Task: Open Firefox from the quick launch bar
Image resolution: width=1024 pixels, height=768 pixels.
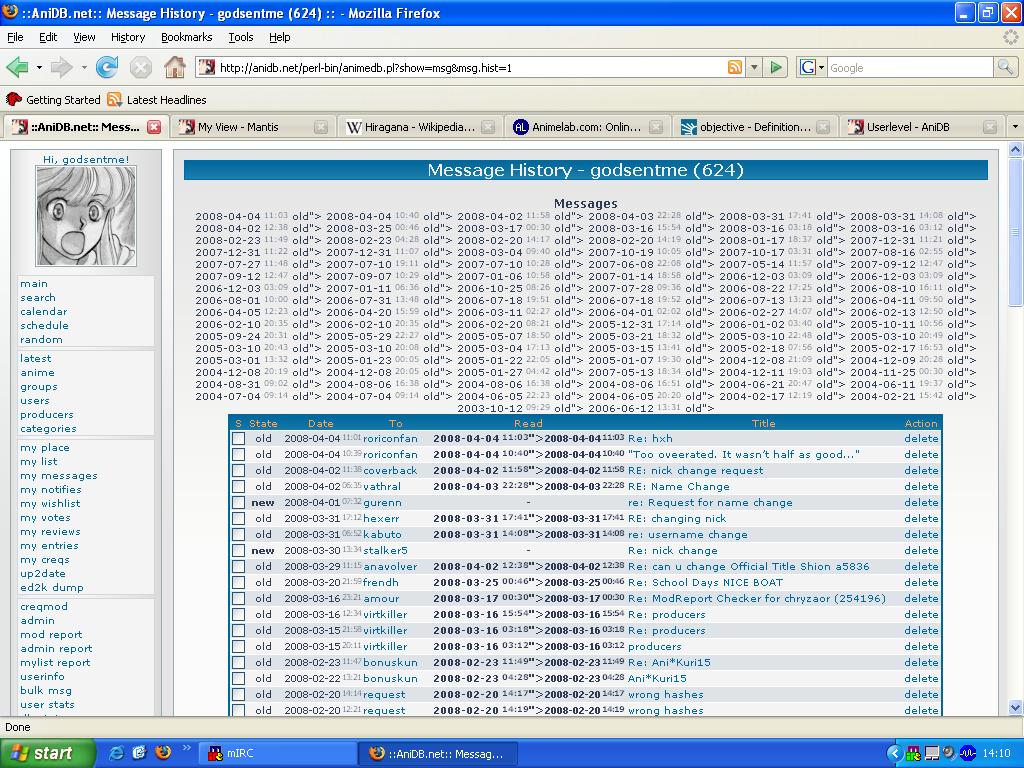Action: click(162, 753)
